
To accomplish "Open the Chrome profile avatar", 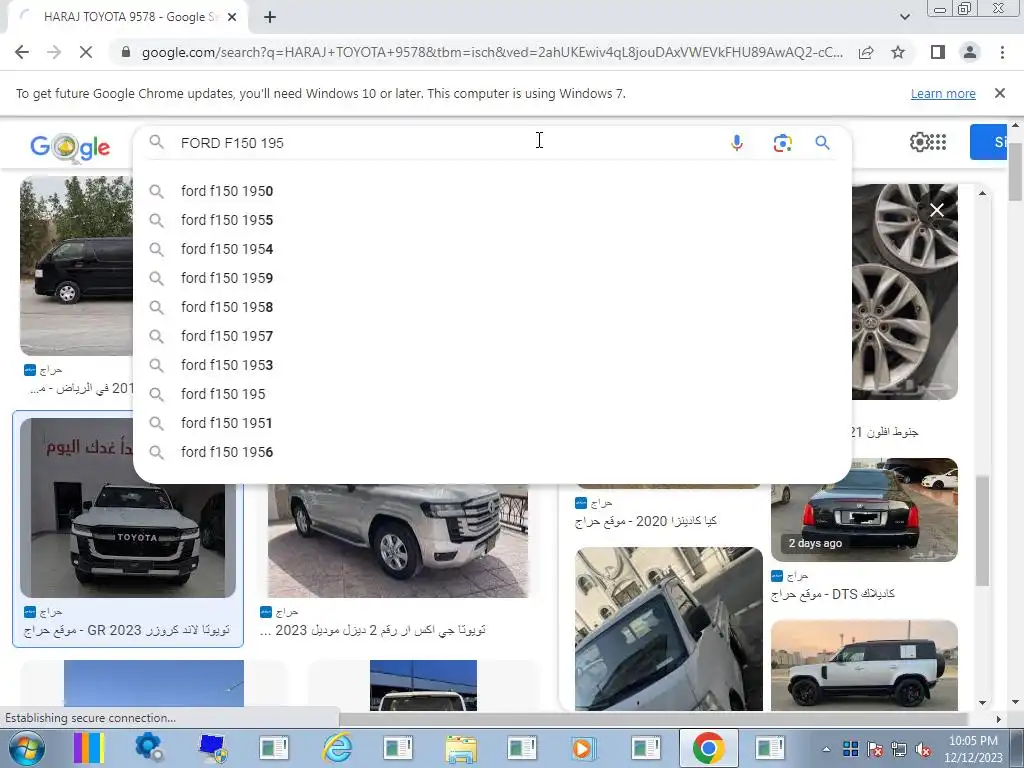I will coord(970,52).
